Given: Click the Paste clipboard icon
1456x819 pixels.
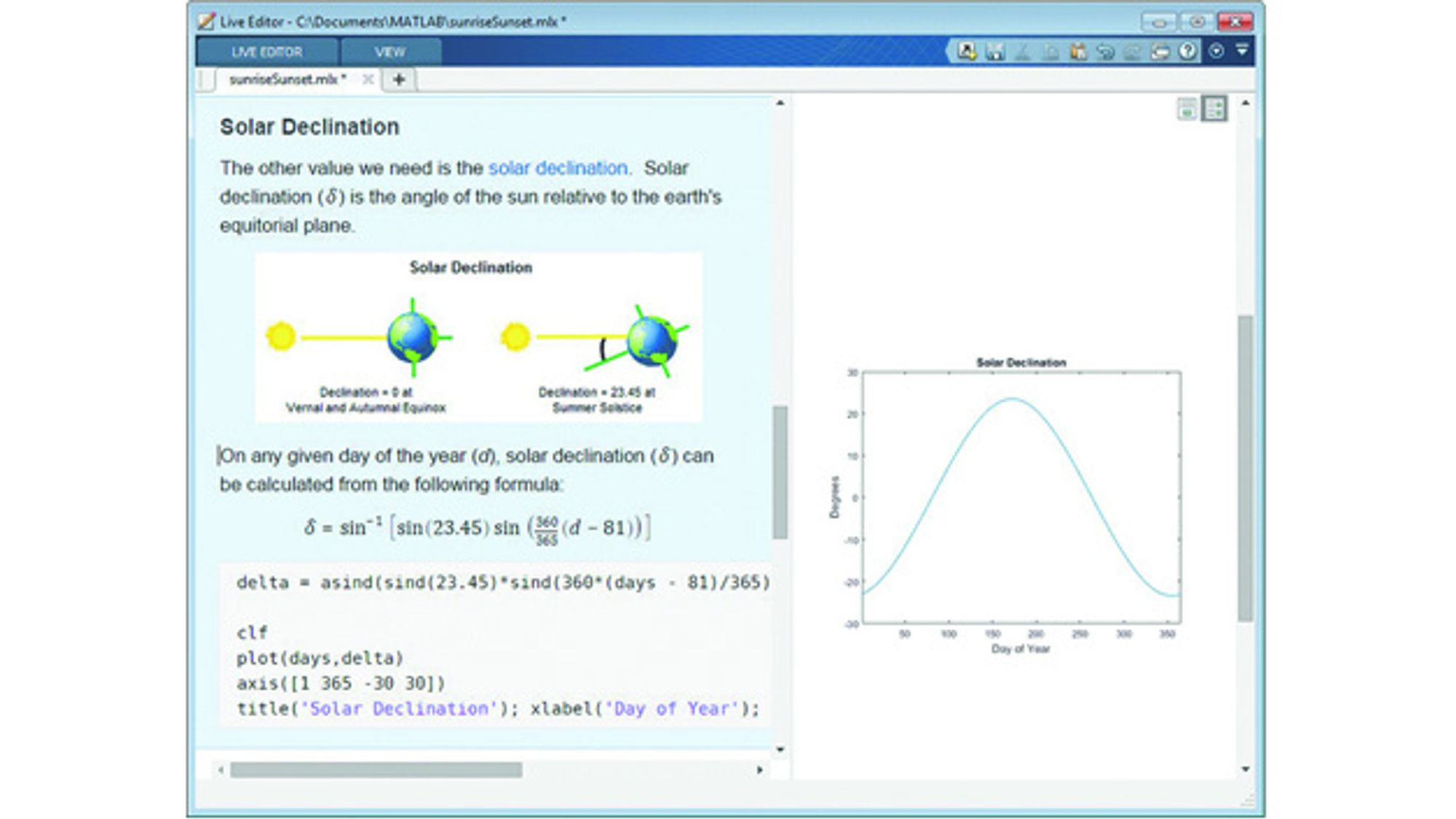Looking at the screenshot, I should click(x=1078, y=51).
